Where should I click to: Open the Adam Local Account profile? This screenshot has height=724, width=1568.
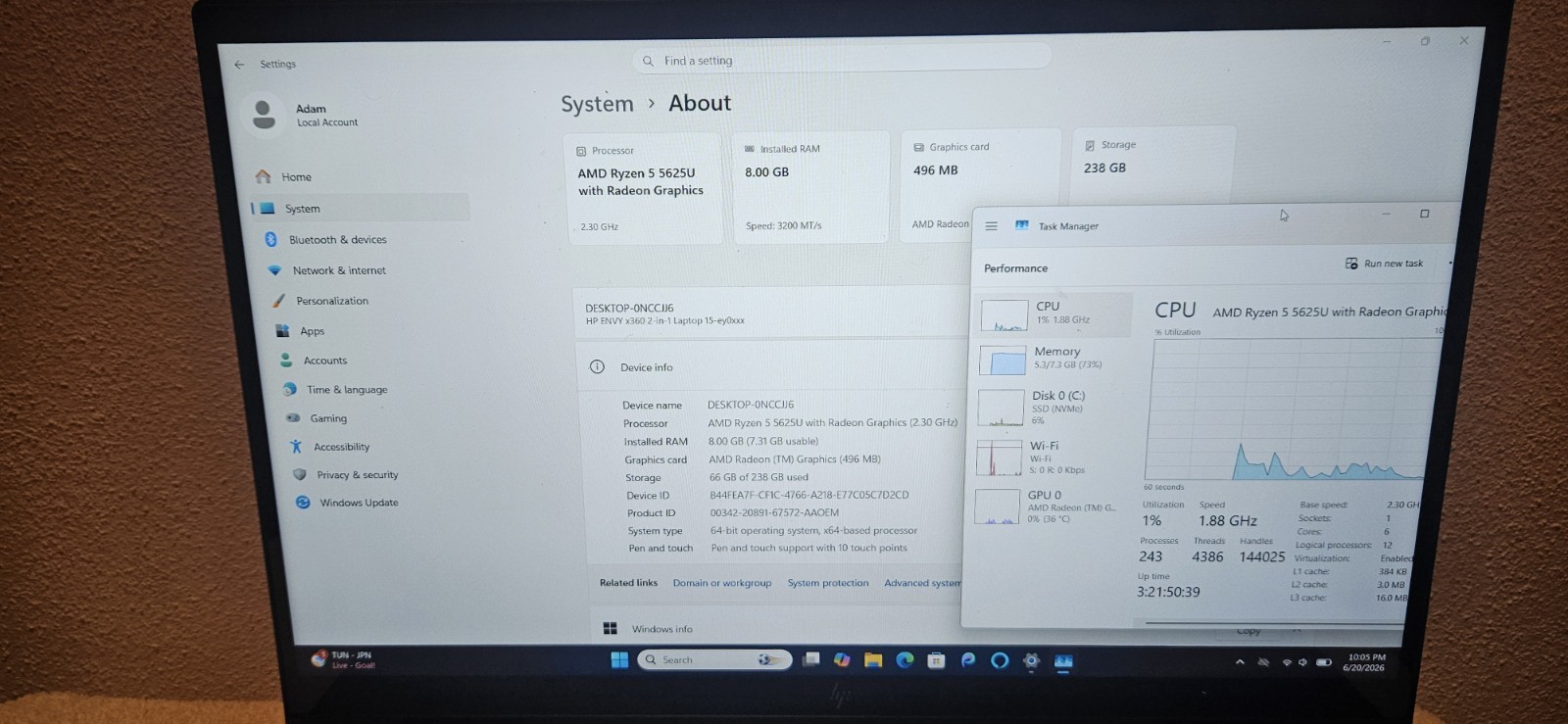click(302, 116)
